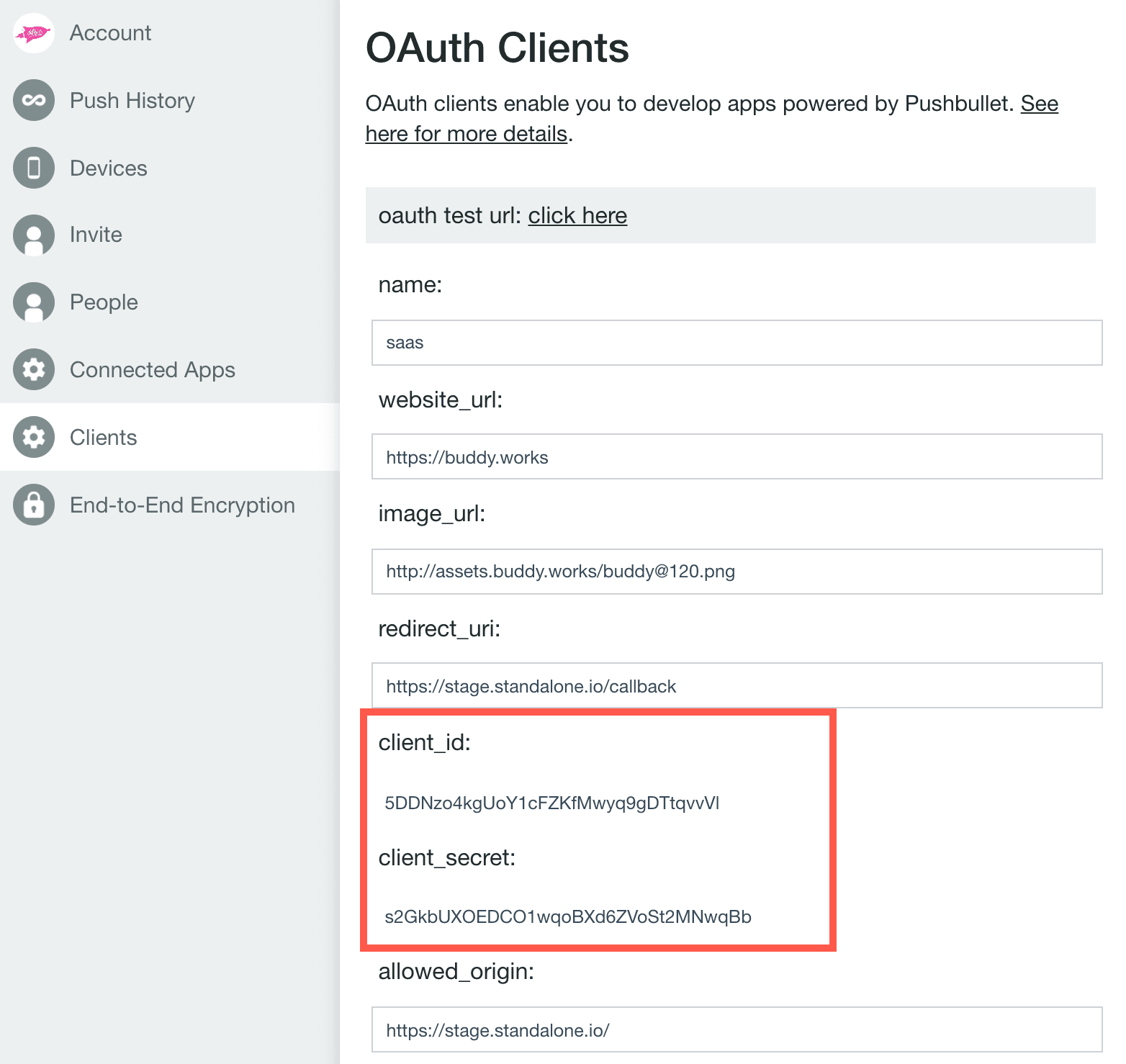Click the People person icon
The height and width of the screenshot is (1064, 1126).
click(x=34, y=302)
